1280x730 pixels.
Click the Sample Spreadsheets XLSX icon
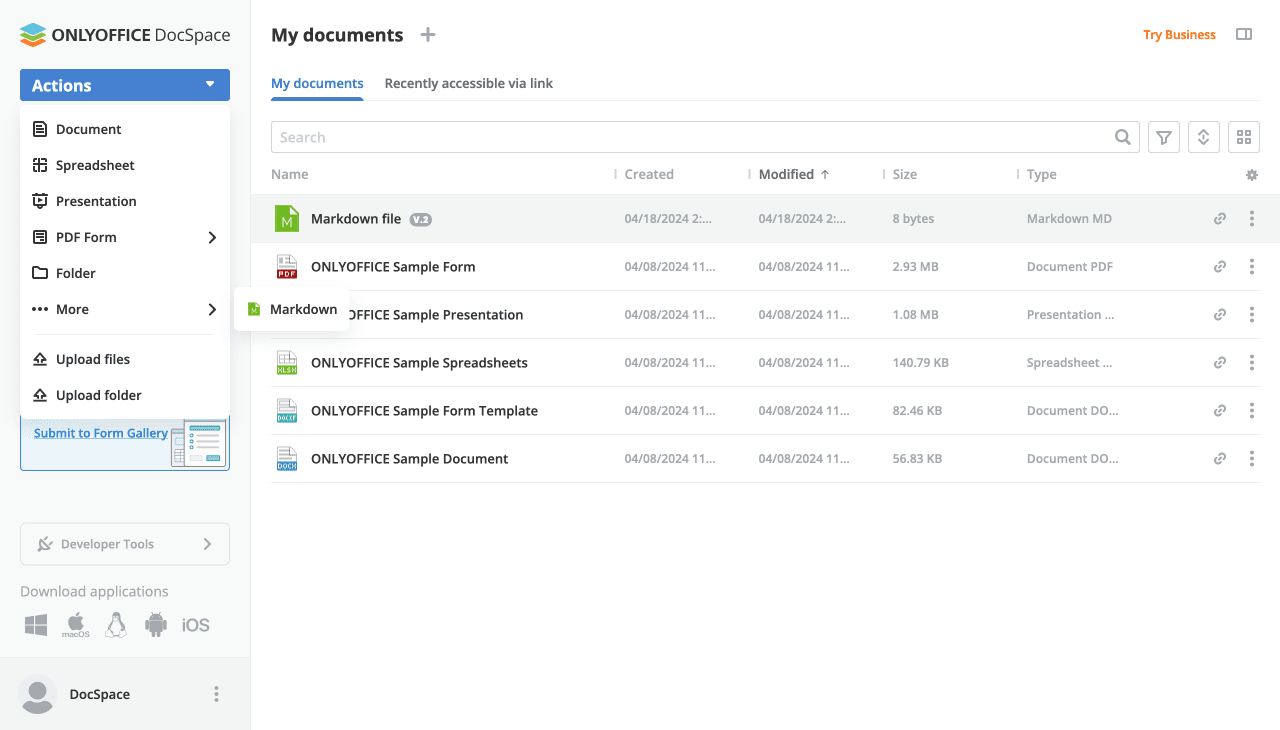pyautogui.click(x=287, y=363)
